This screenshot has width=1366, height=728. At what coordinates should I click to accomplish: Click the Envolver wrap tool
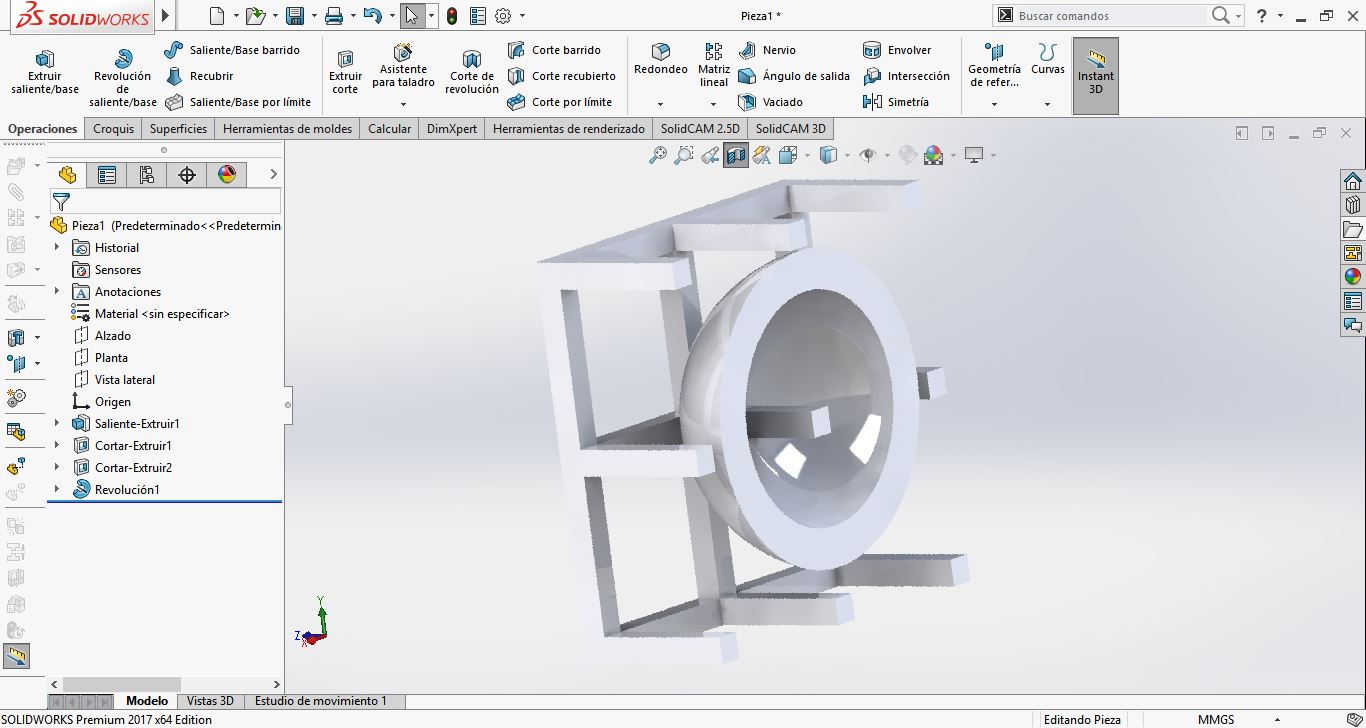coord(897,50)
